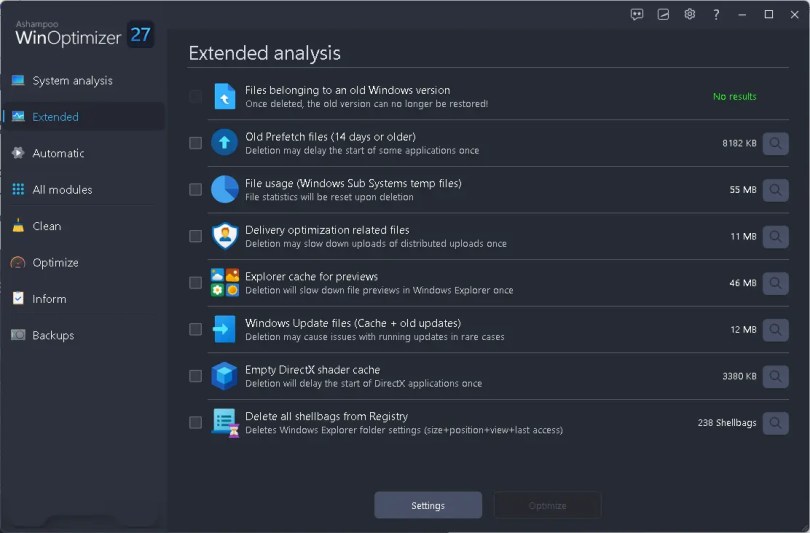Click the WinOptimizer 27 logo

pos(84,34)
